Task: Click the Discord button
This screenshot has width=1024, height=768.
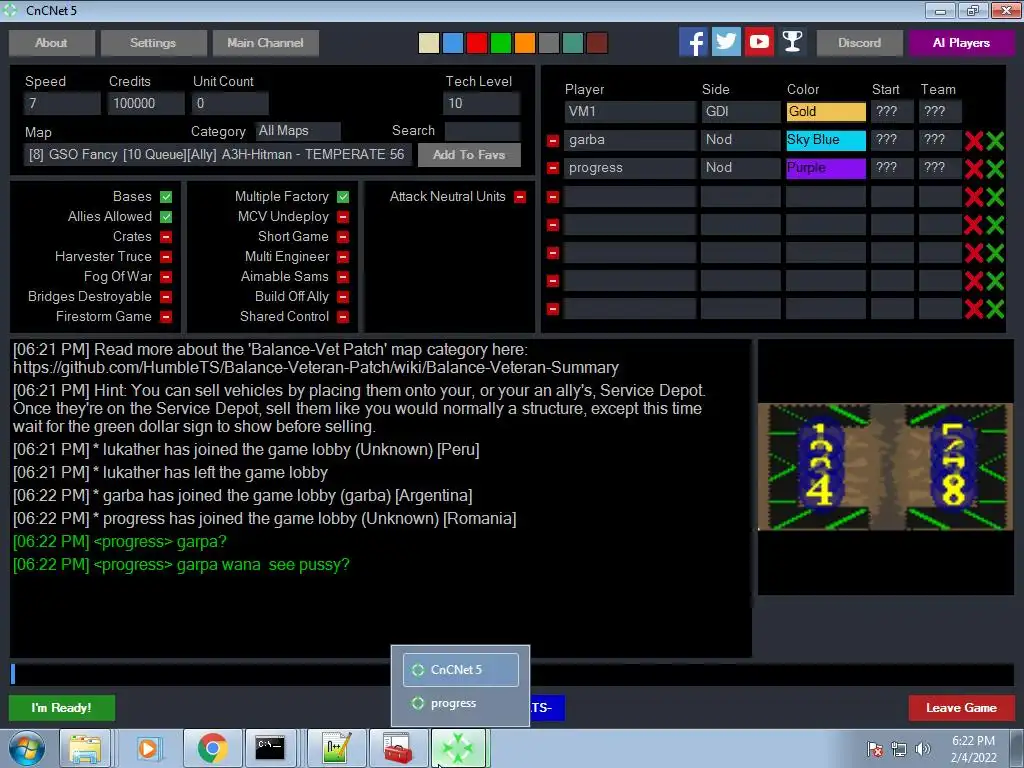Action: [x=859, y=43]
